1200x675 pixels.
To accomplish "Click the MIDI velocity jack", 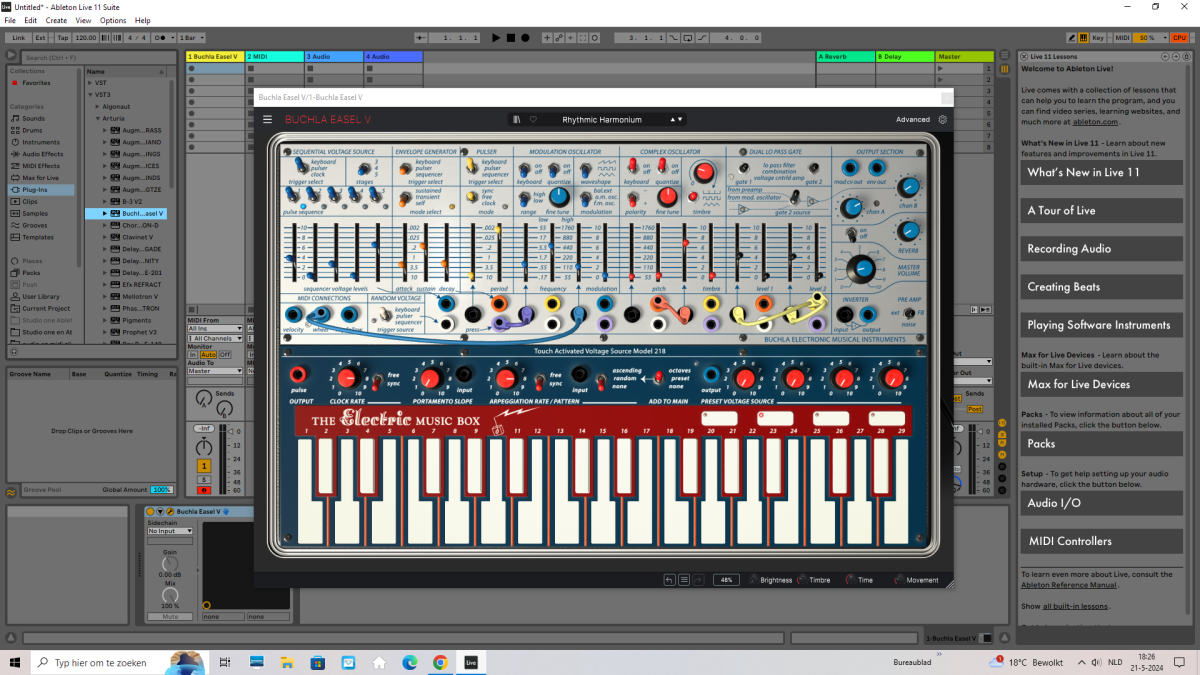I will click(x=292, y=316).
